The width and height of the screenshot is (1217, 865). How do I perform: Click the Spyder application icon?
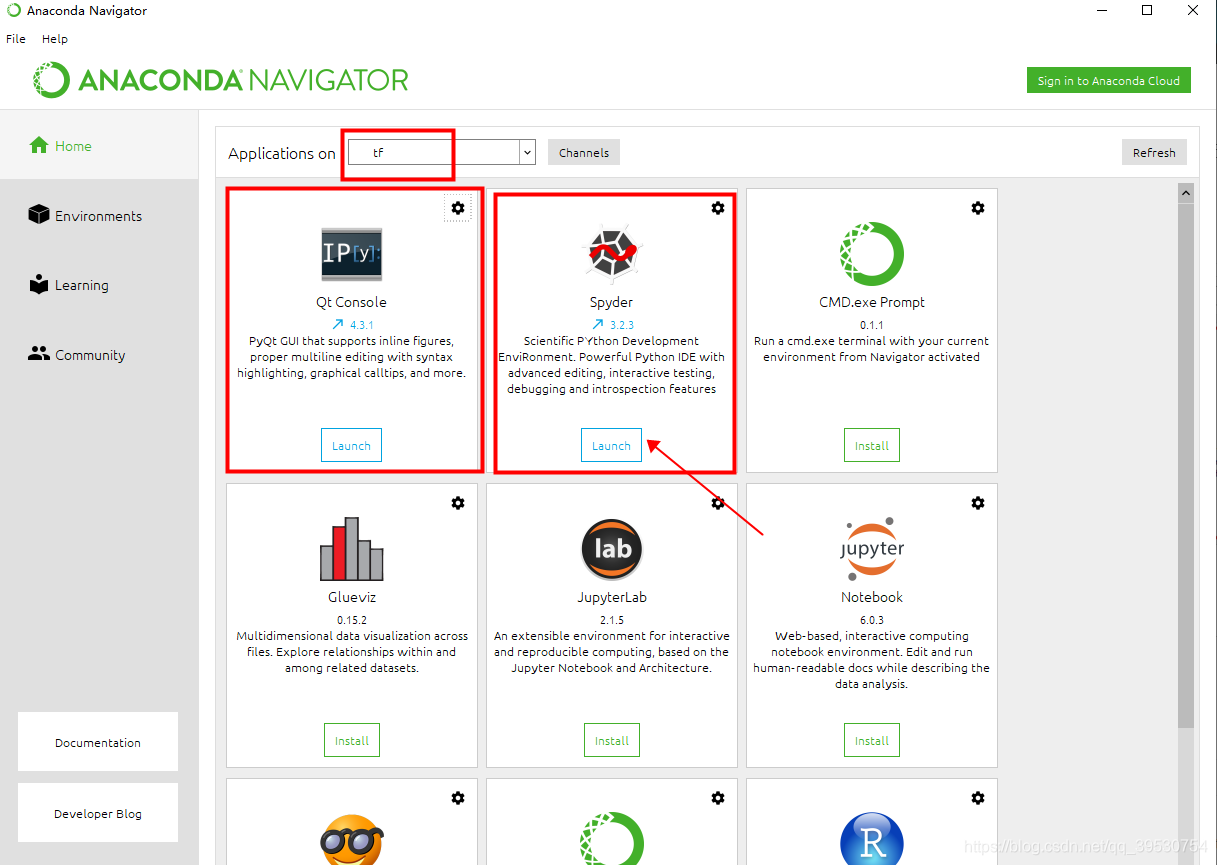tap(611, 254)
